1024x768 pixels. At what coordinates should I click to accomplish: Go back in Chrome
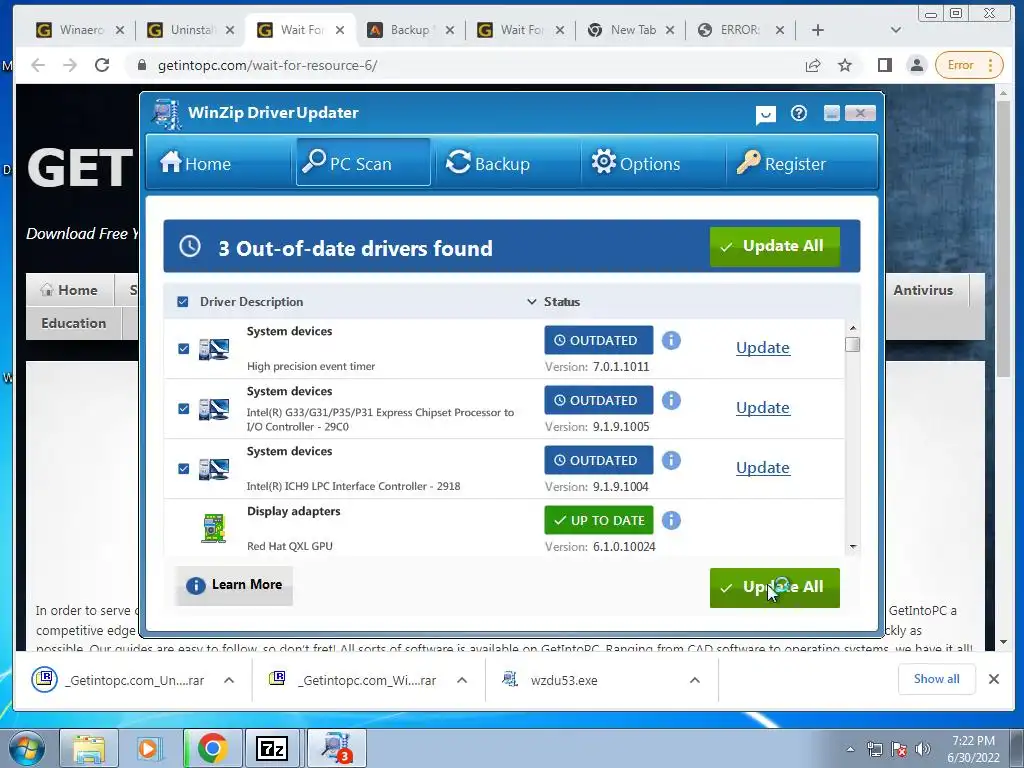pos(38,65)
